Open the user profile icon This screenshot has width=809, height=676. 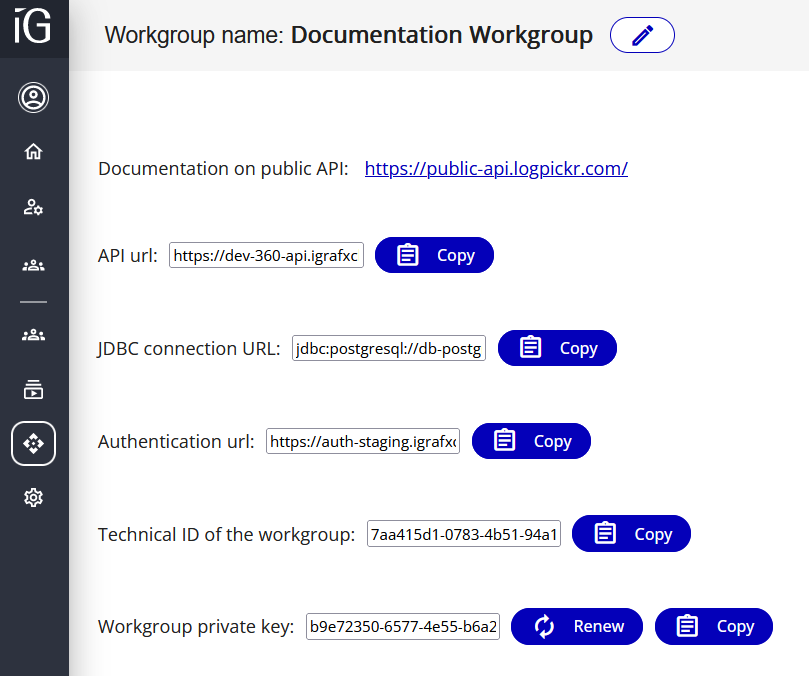point(34,98)
